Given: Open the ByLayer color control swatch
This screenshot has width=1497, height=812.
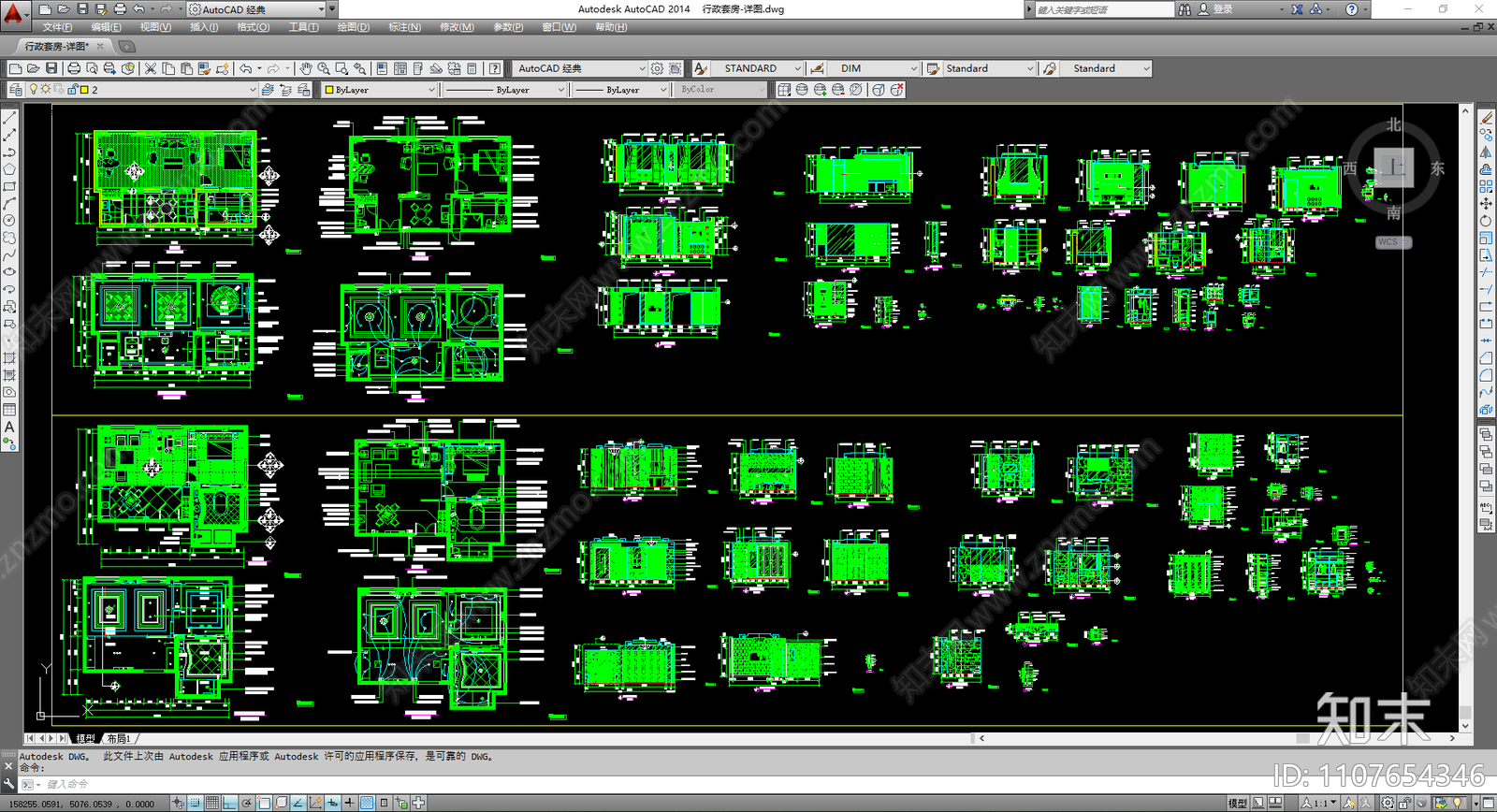Looking at the screenshot, I should [379, 90].
